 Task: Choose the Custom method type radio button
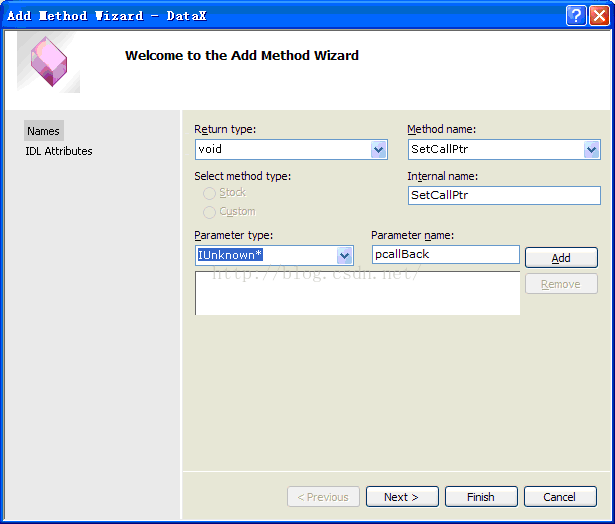(x=209, y=212)
